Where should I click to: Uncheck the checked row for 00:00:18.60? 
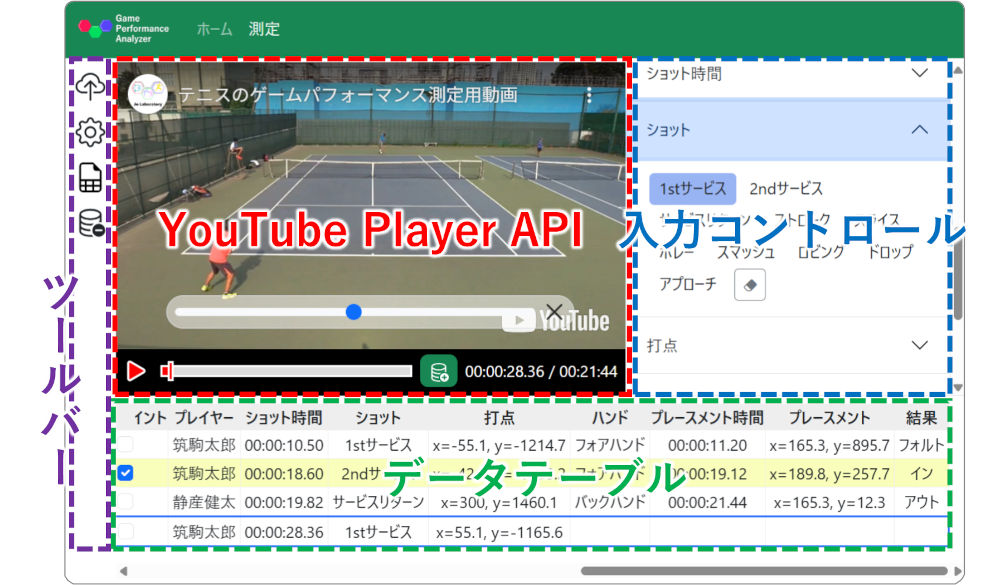coord(126,474)
